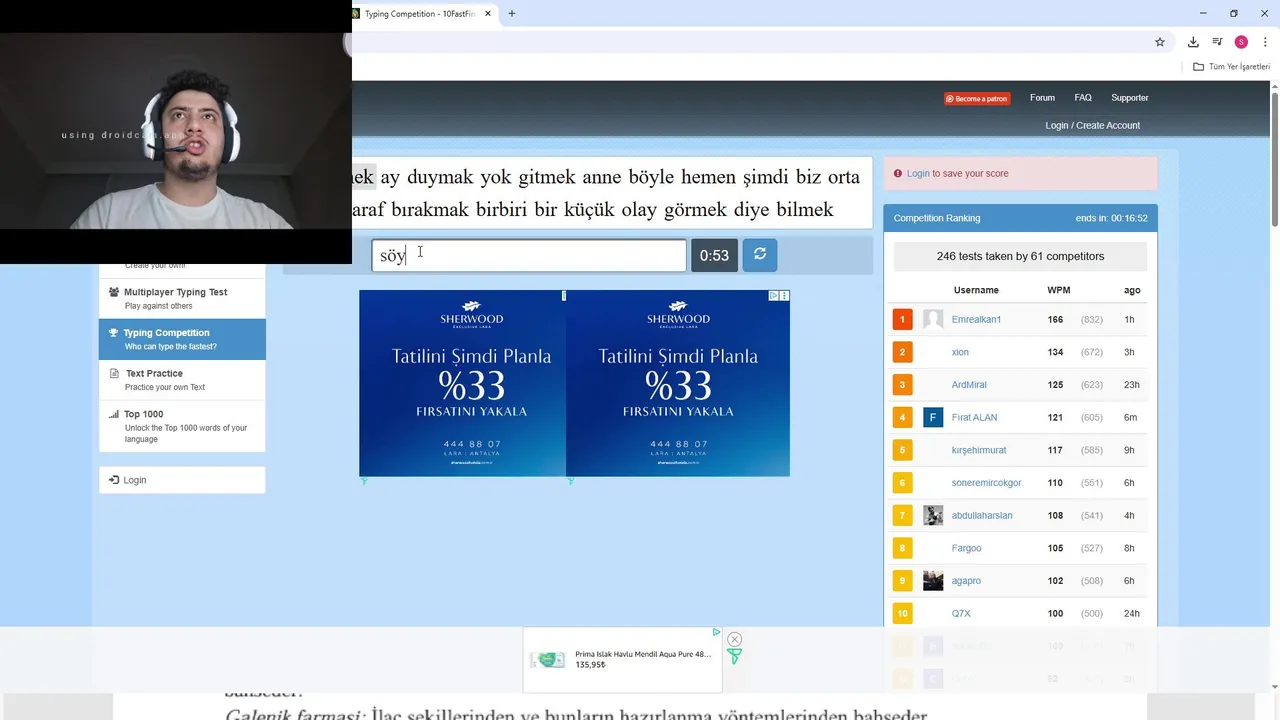Open Firat ALAN user profile

pos(974,417)
